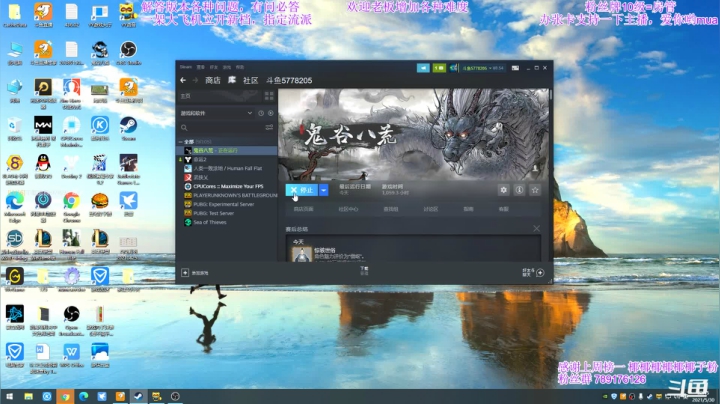Open the blue announcements icon in Steam

coord(423,68)
